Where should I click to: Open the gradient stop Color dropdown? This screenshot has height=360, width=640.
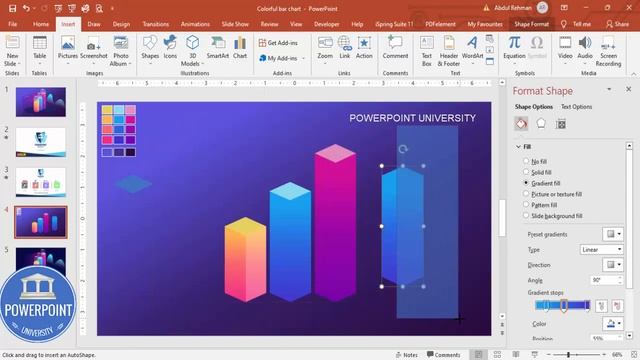point(613,324)
